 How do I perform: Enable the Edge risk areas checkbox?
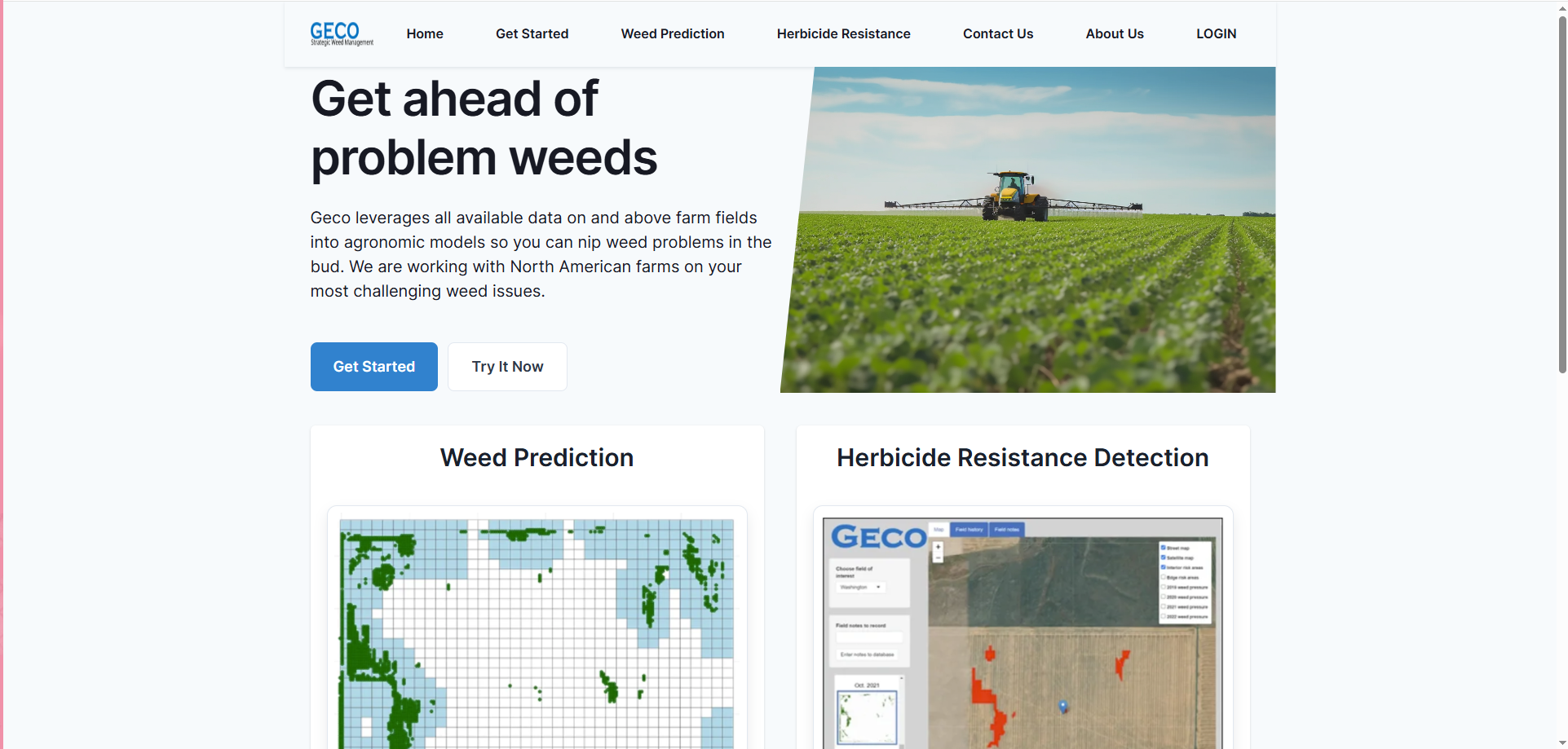[x=1164, y=577]
